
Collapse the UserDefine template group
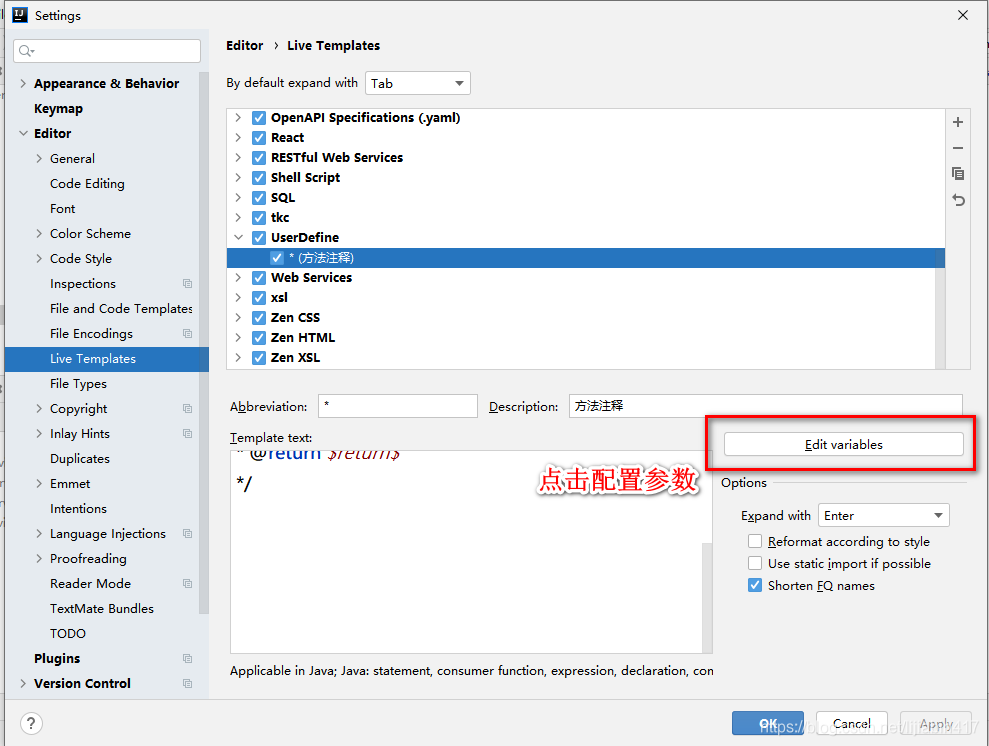(x=238, y=238)
